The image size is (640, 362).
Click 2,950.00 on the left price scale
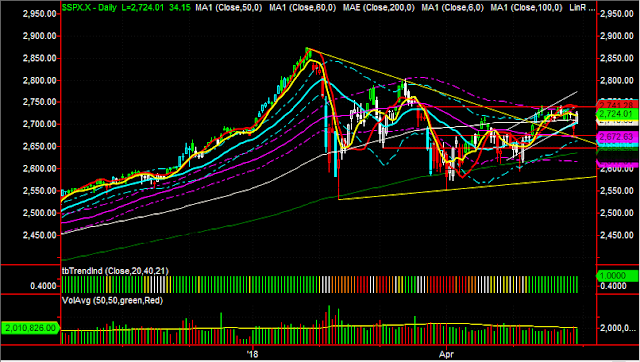click(40, 14)
